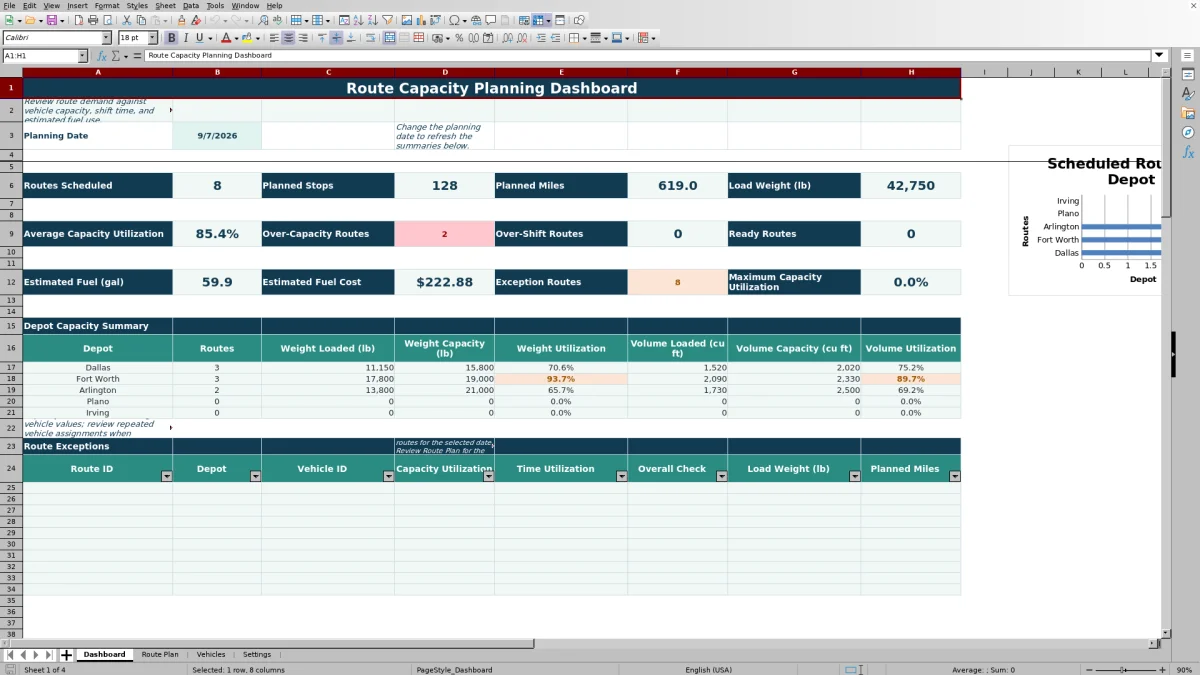
Task: Click the Scheduled Routes chart
Action: (1085, 220)
